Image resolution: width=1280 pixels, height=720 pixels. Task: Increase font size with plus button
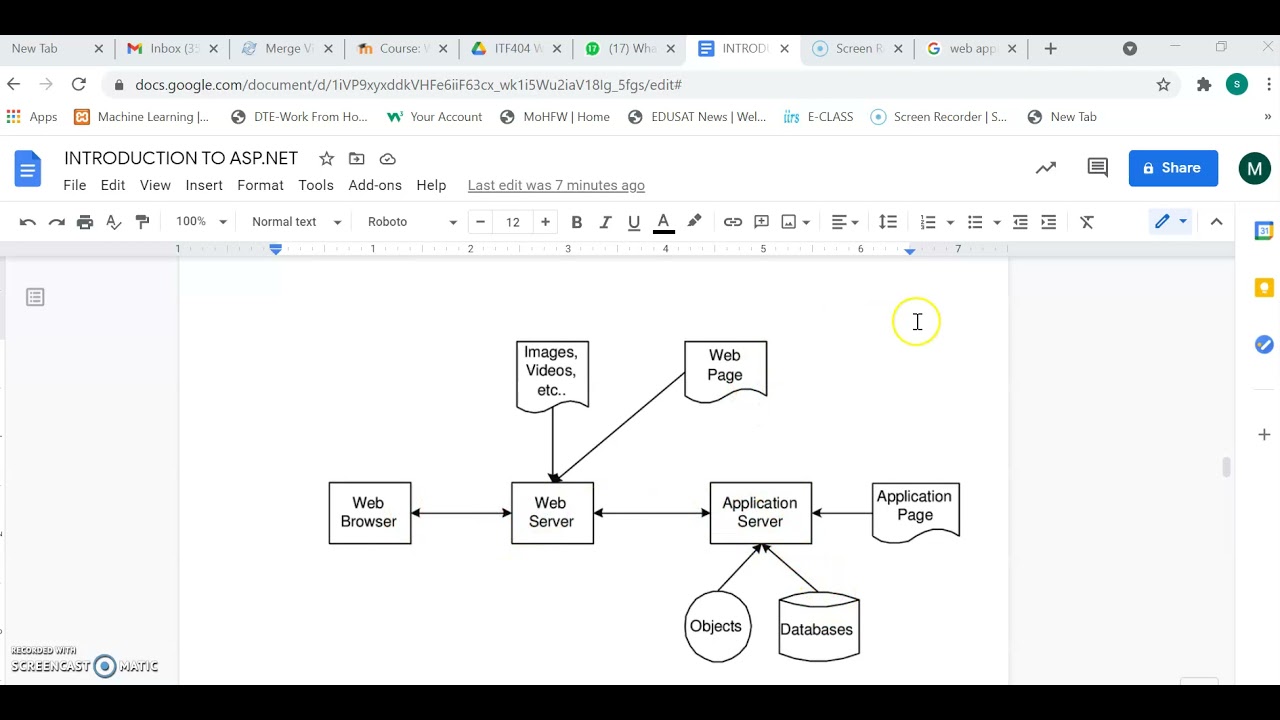545,222
